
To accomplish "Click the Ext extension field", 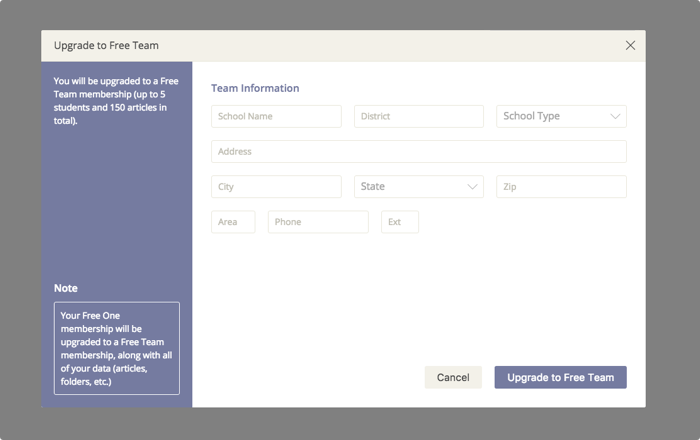I will 400,222.
